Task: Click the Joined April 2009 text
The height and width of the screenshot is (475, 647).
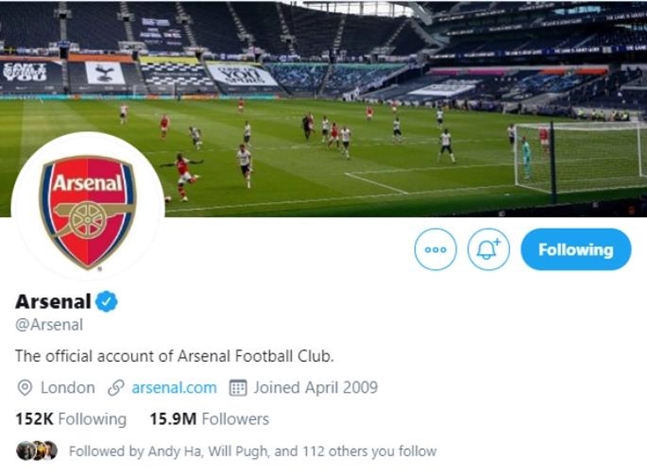Action: pos(315,387)
